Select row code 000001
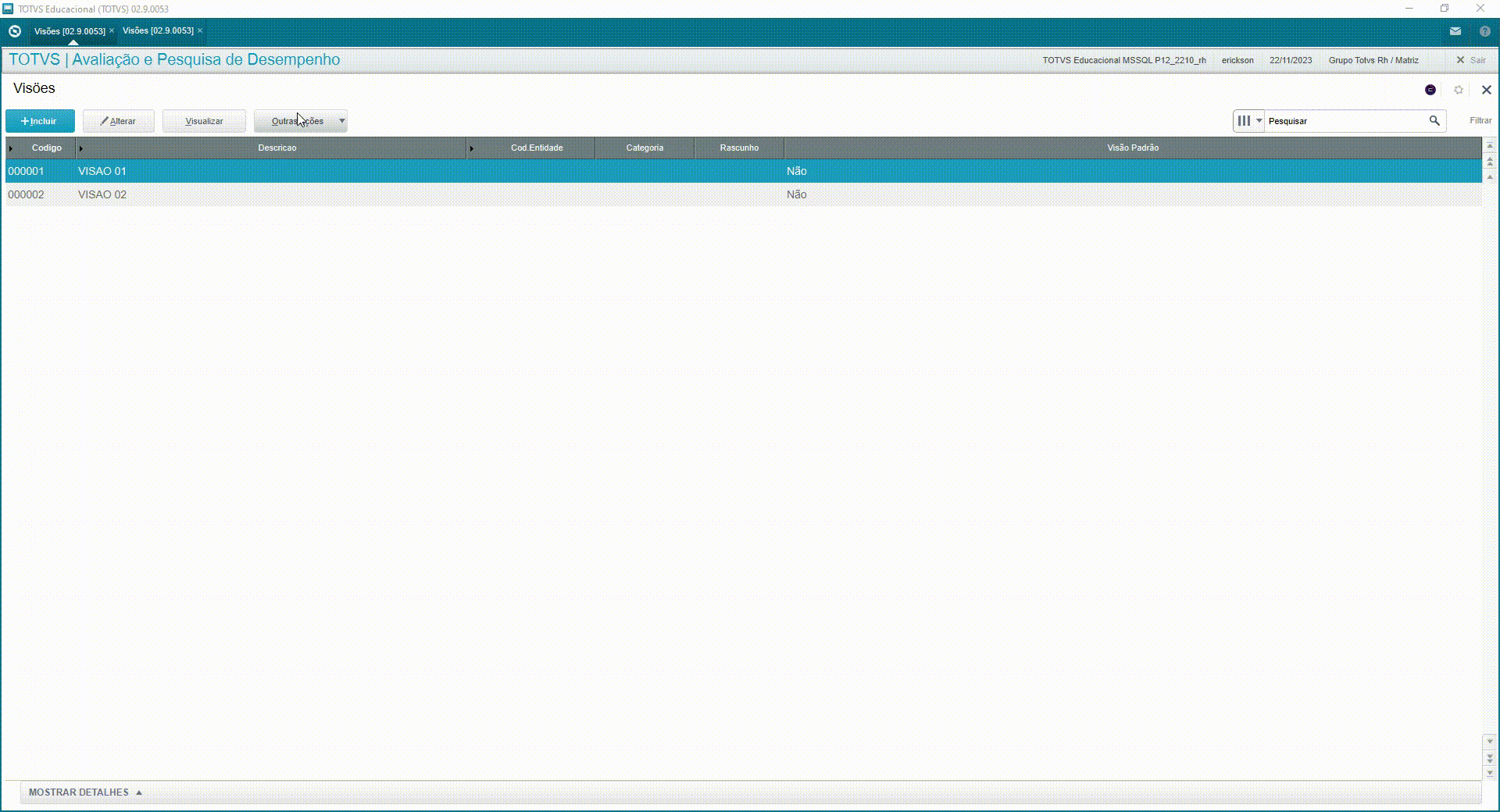Viewport: 1500px width, 812px height. pos(26,171)
